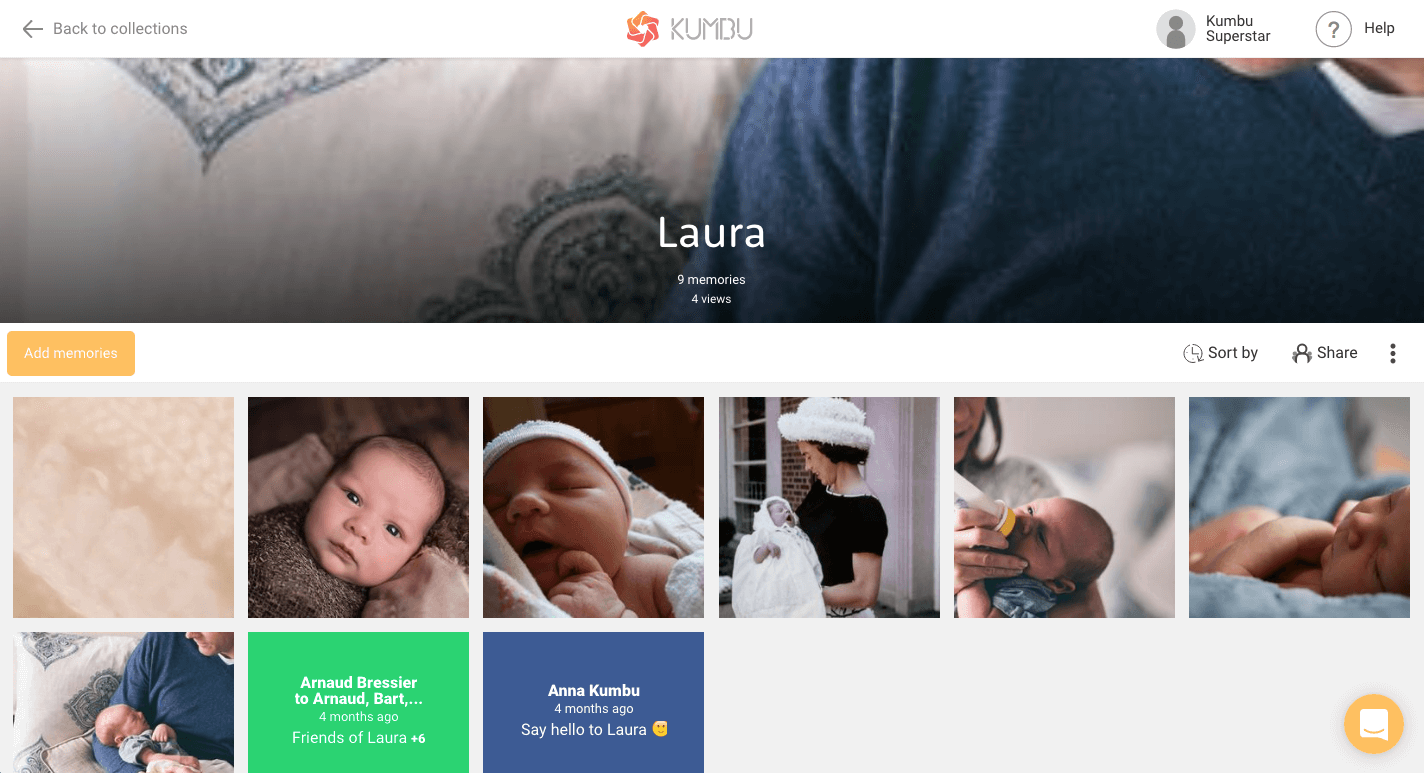Click the Sort by clock icon
This screenshot has width=1424, height=773.
1193,353
